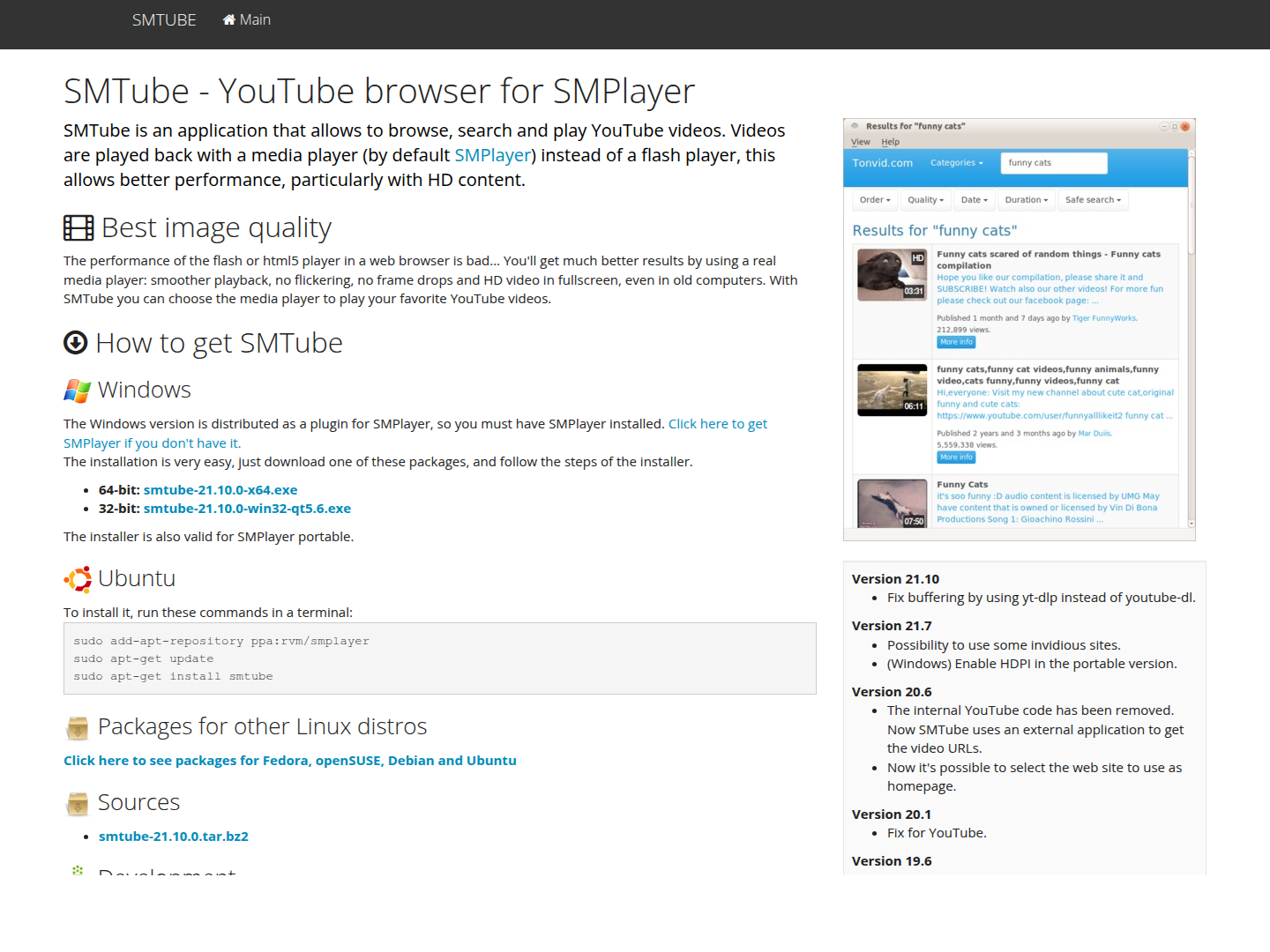1270x952 pixels.
Task: Click the Ubuntu logo icon
Action: pyautogui.click(x=78, y=579)
